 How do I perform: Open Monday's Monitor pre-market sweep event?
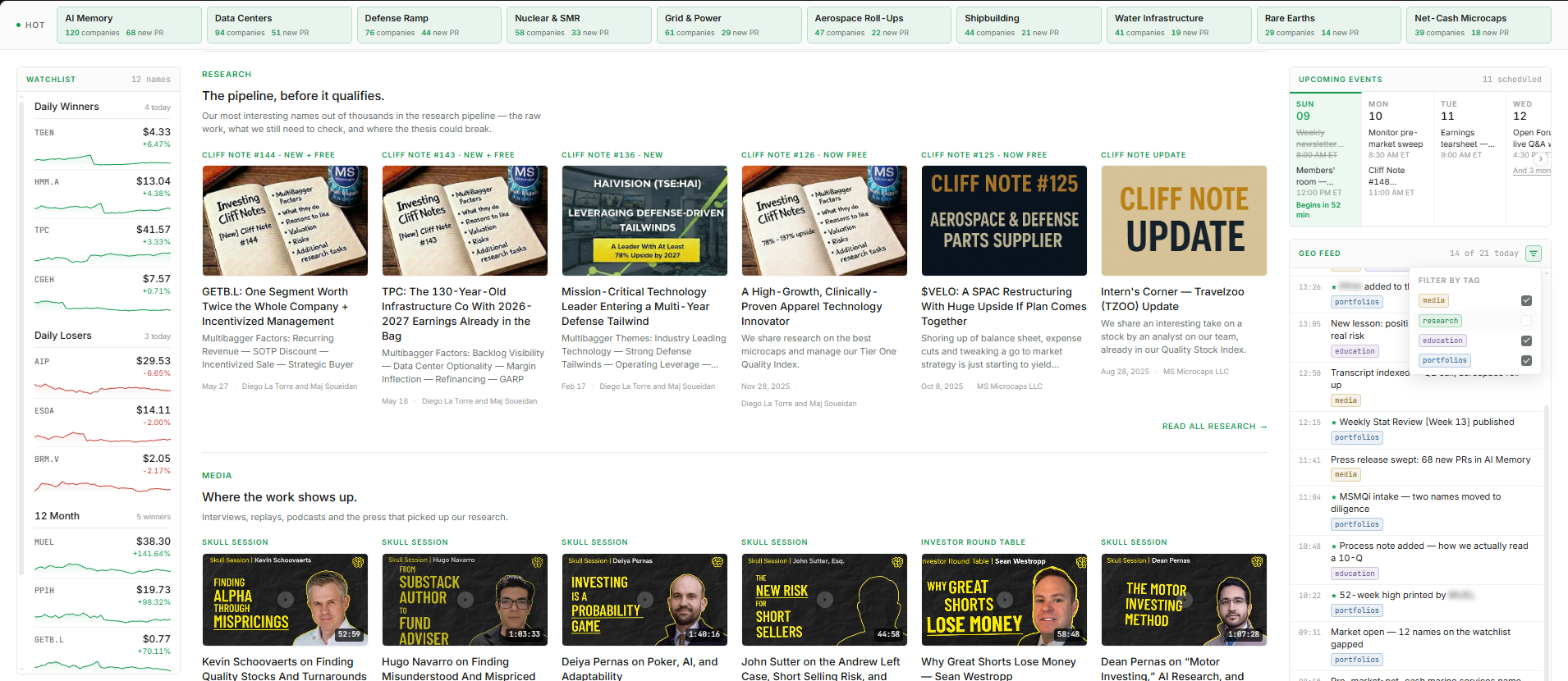[1396, 144]
